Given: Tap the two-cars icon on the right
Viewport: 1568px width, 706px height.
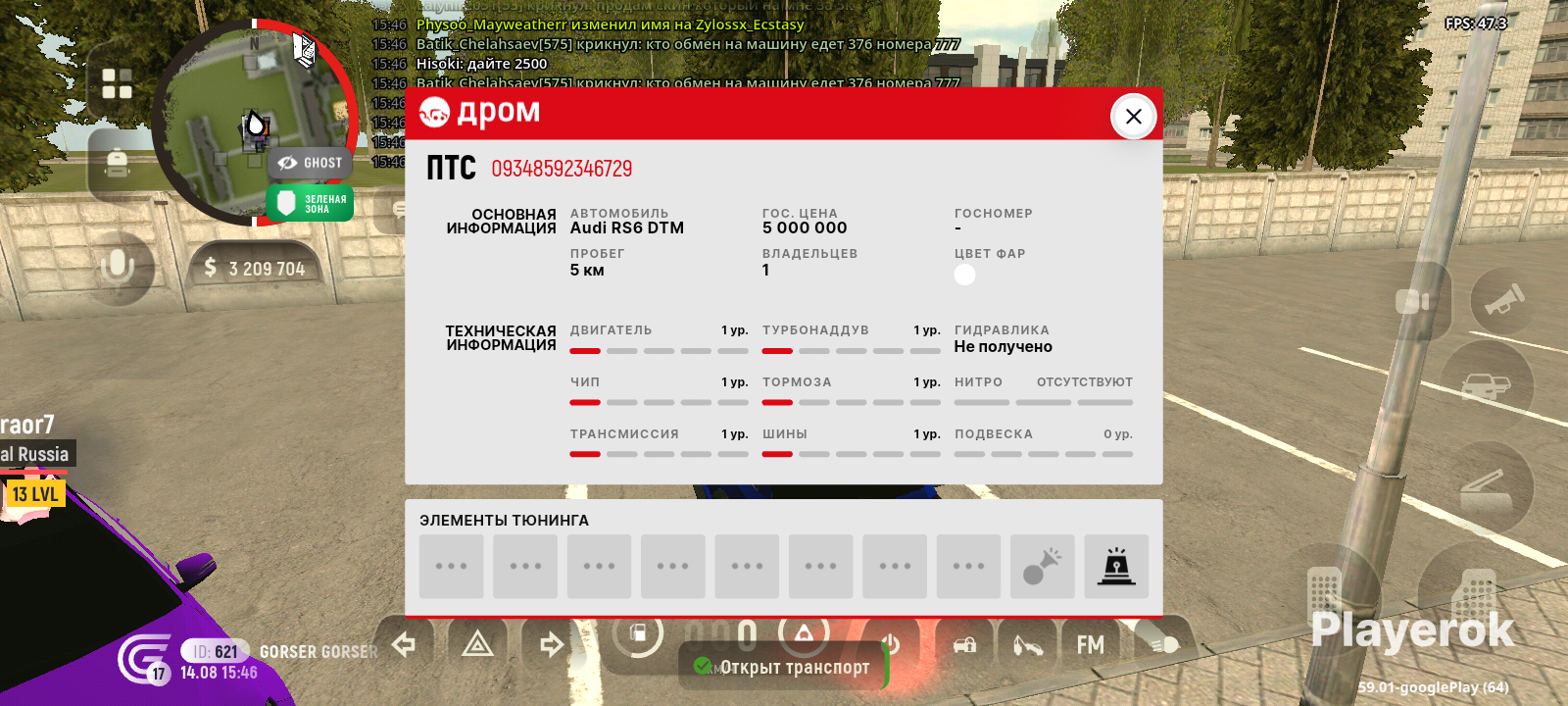Looking at the screenshot, I should 1487,386.
